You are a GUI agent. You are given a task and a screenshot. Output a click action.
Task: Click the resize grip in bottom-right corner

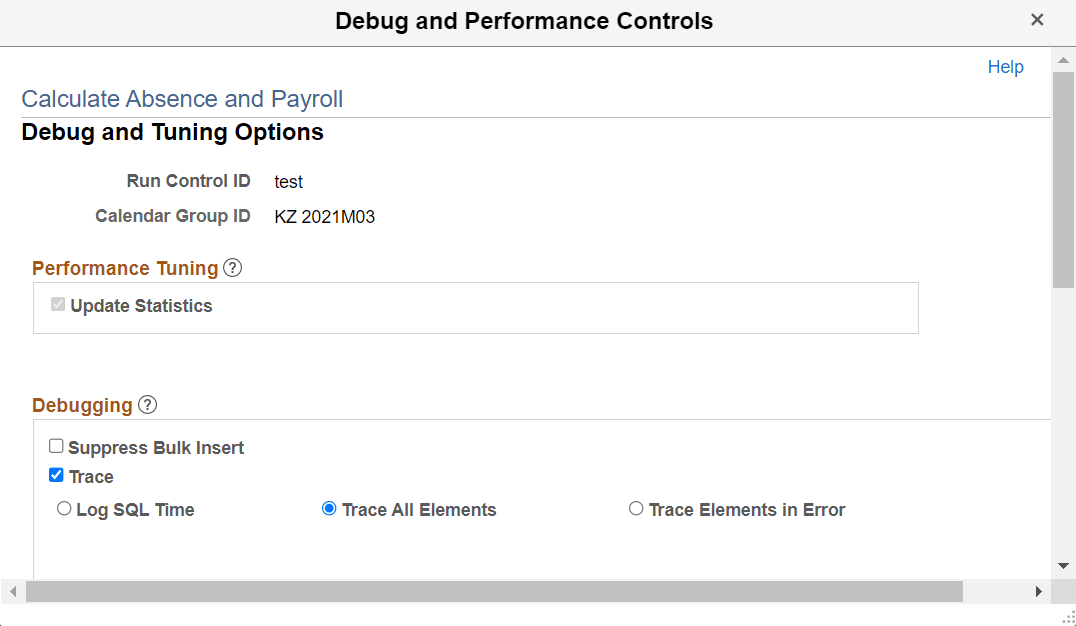click(x=1068, y=618)
